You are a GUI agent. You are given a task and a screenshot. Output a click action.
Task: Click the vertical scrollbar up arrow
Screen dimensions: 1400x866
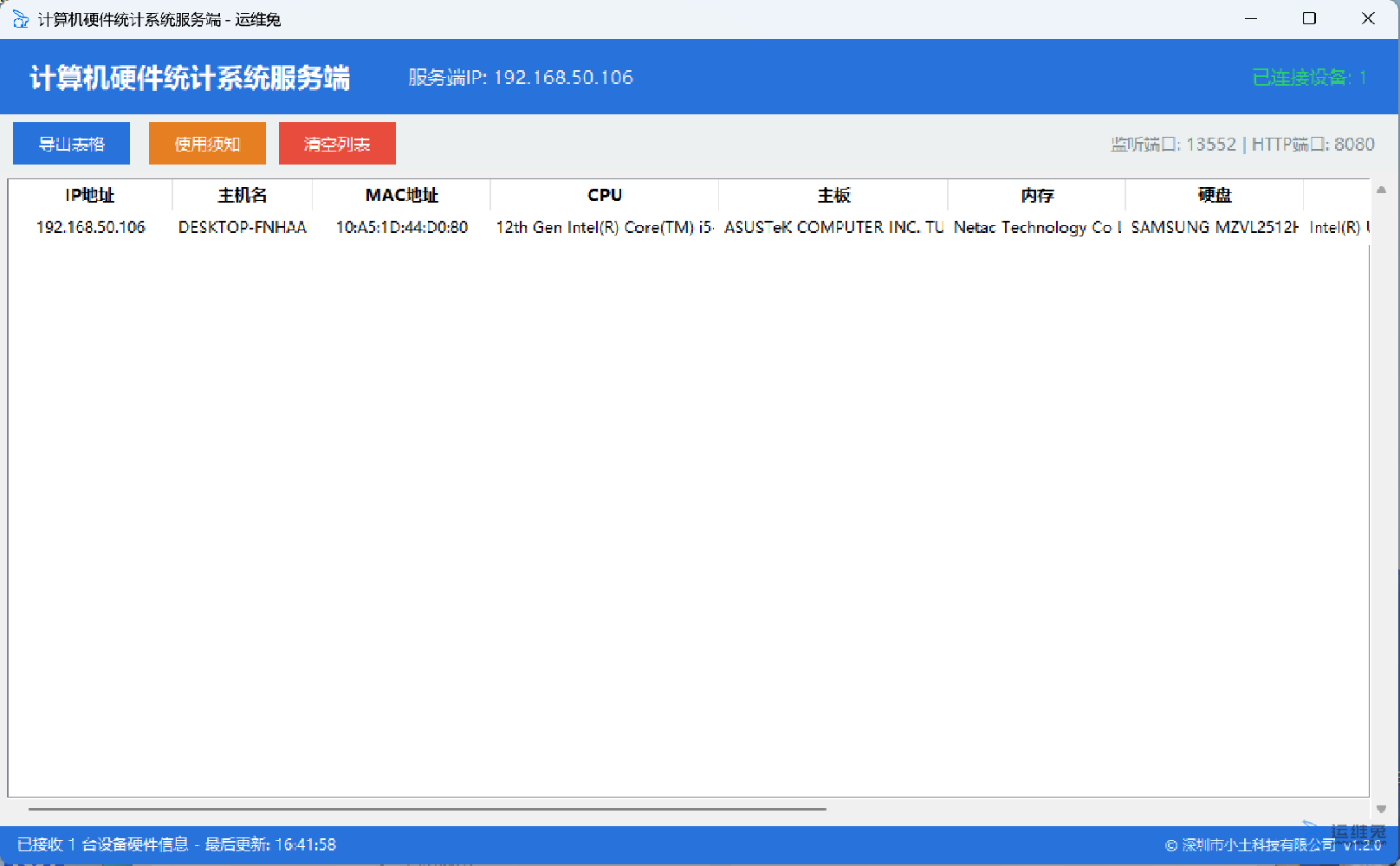pyautogui.click(x=1382, y=190)
